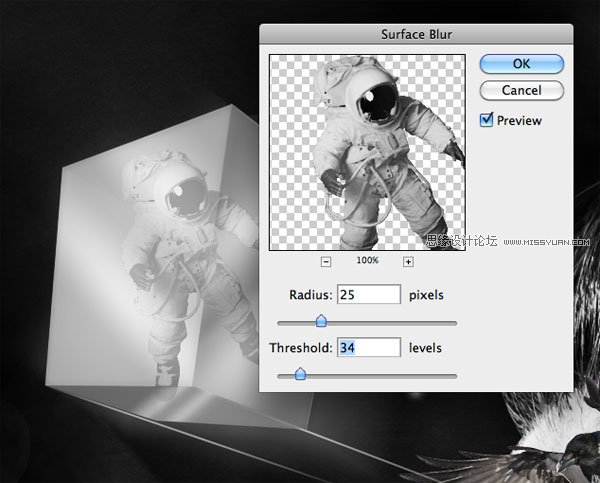Confirm Surface Blur with OK button

[x=522, y=64]
